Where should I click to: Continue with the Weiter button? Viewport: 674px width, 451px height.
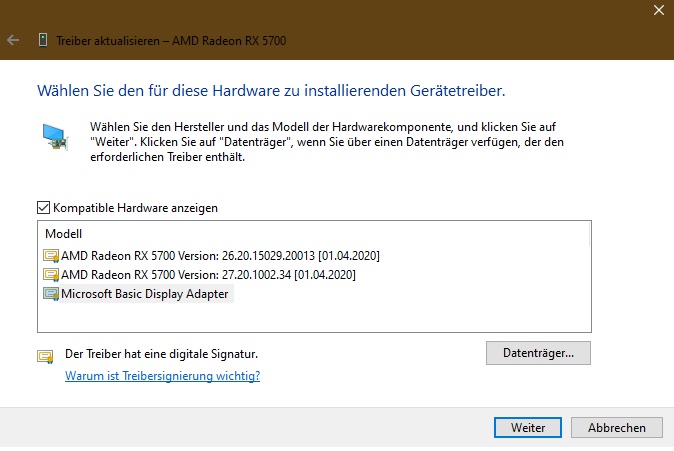(528, 428)
